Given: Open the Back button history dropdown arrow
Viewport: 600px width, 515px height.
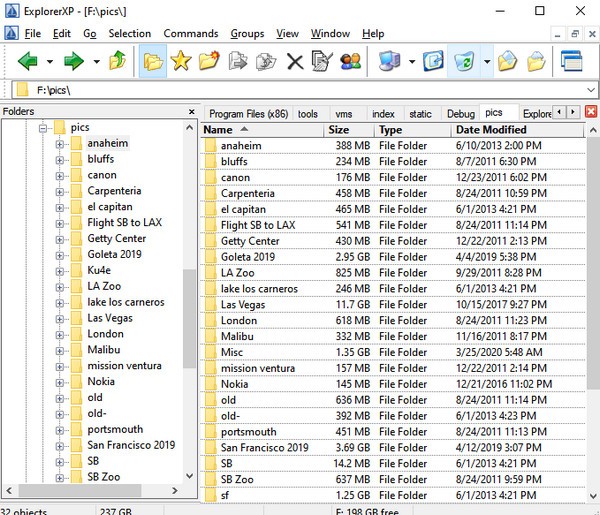Looking at the screenshot, I should 49,62.
